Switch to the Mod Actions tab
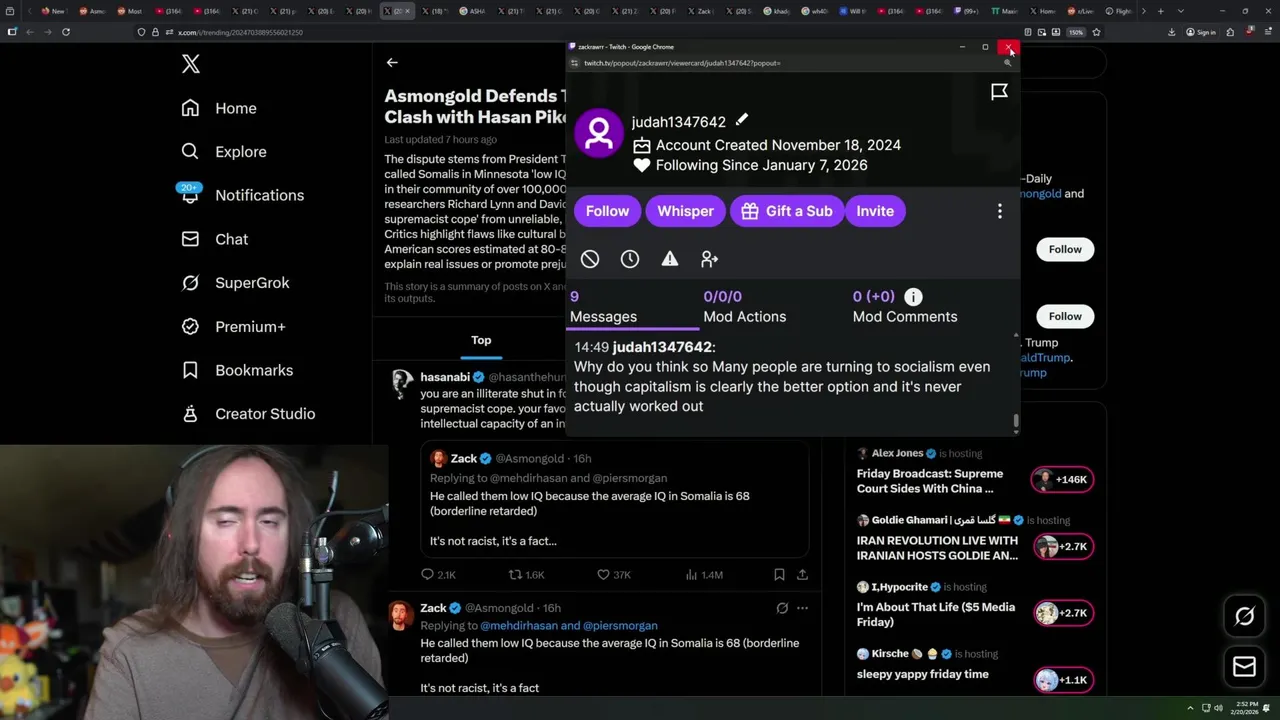Image resolution: width=1280 pixels, height=720 pixels. click(x=744, y=307)
